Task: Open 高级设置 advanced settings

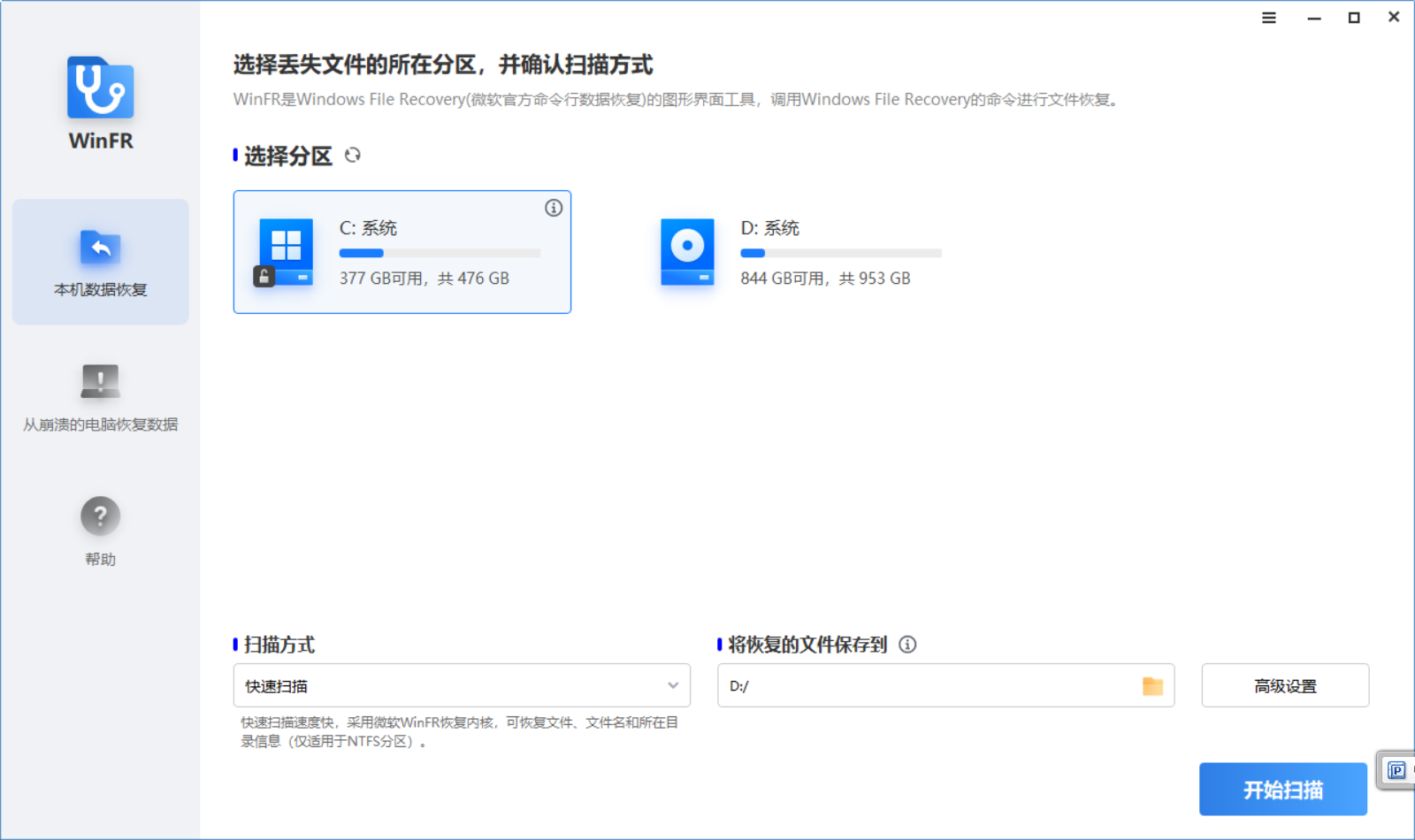Action: click(1285, 685)
